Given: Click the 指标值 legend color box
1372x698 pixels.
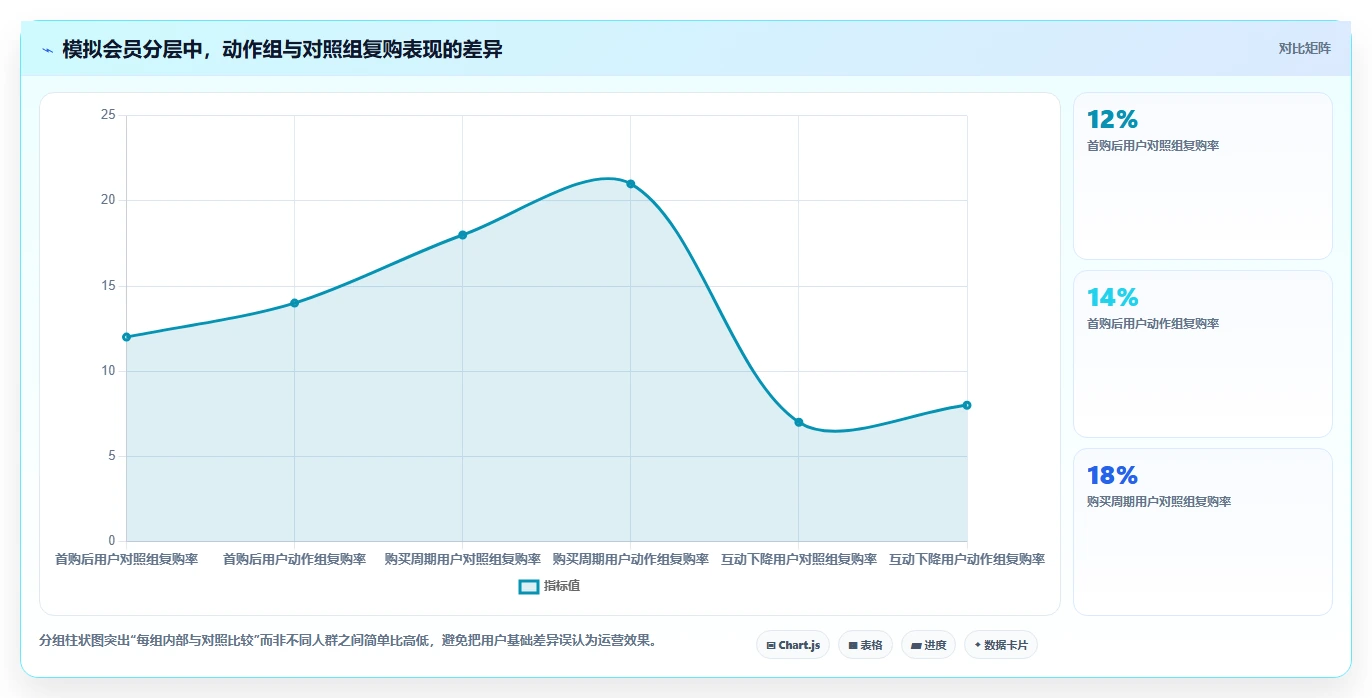Looking at the screenshot, I should pos(529,586).
